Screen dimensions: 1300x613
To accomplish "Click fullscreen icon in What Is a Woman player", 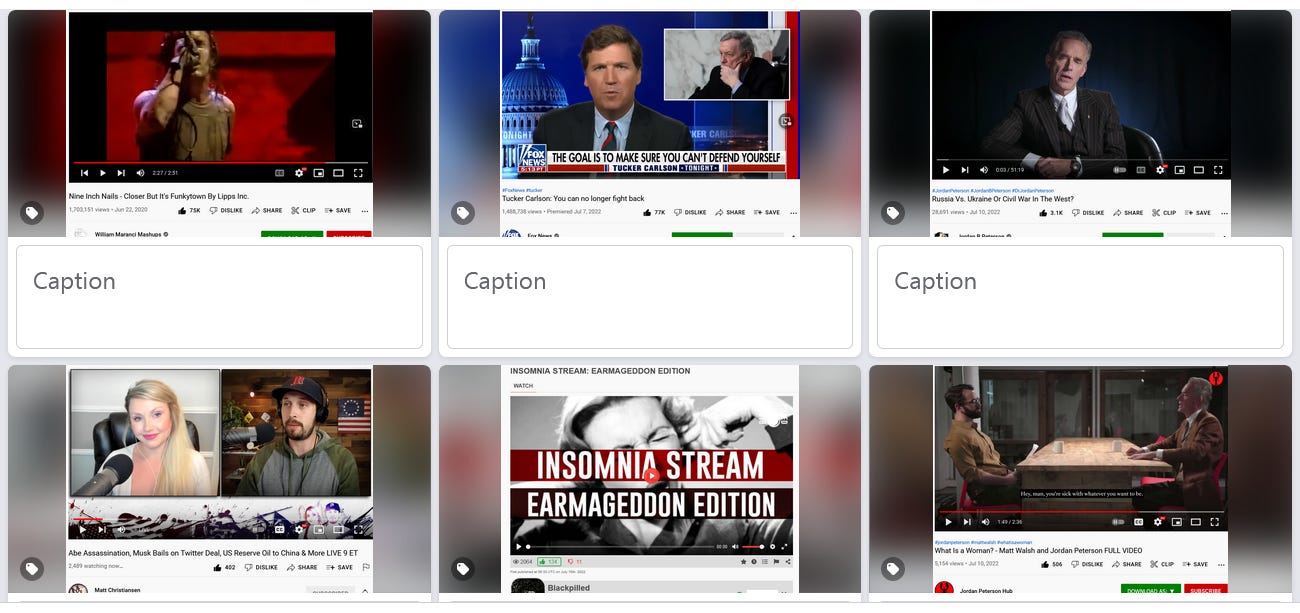I will pyautogui.click(x=1215, y=521).
